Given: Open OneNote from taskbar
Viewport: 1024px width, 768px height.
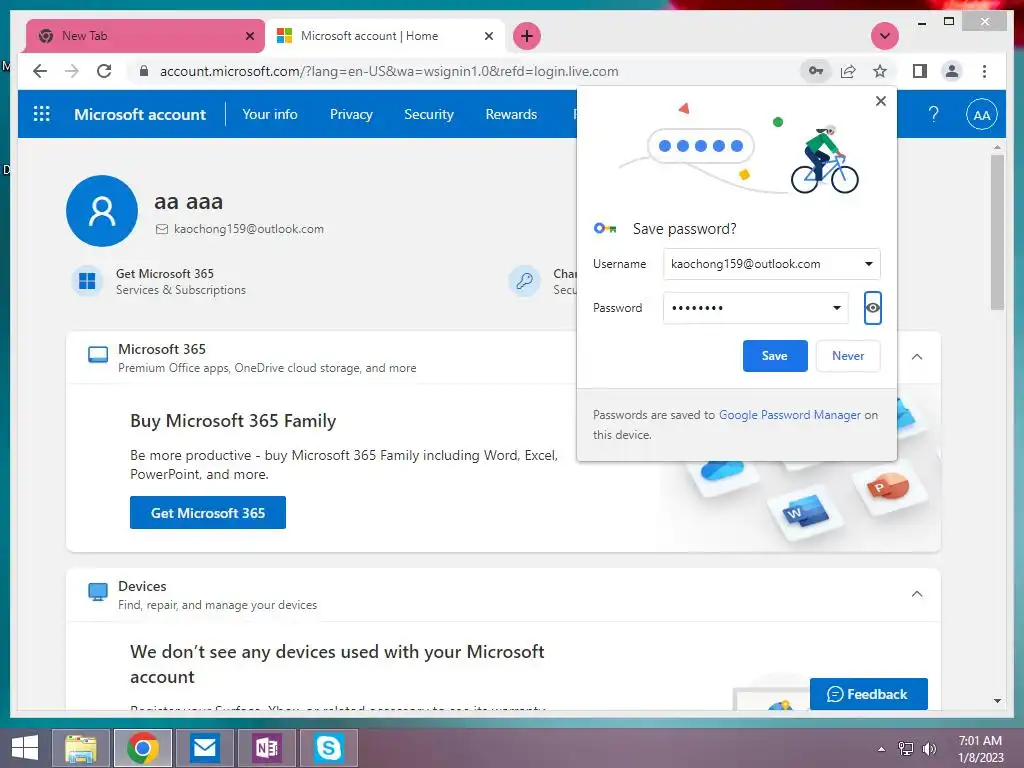Looking at the screenshot, I should [x=266, y=748].
